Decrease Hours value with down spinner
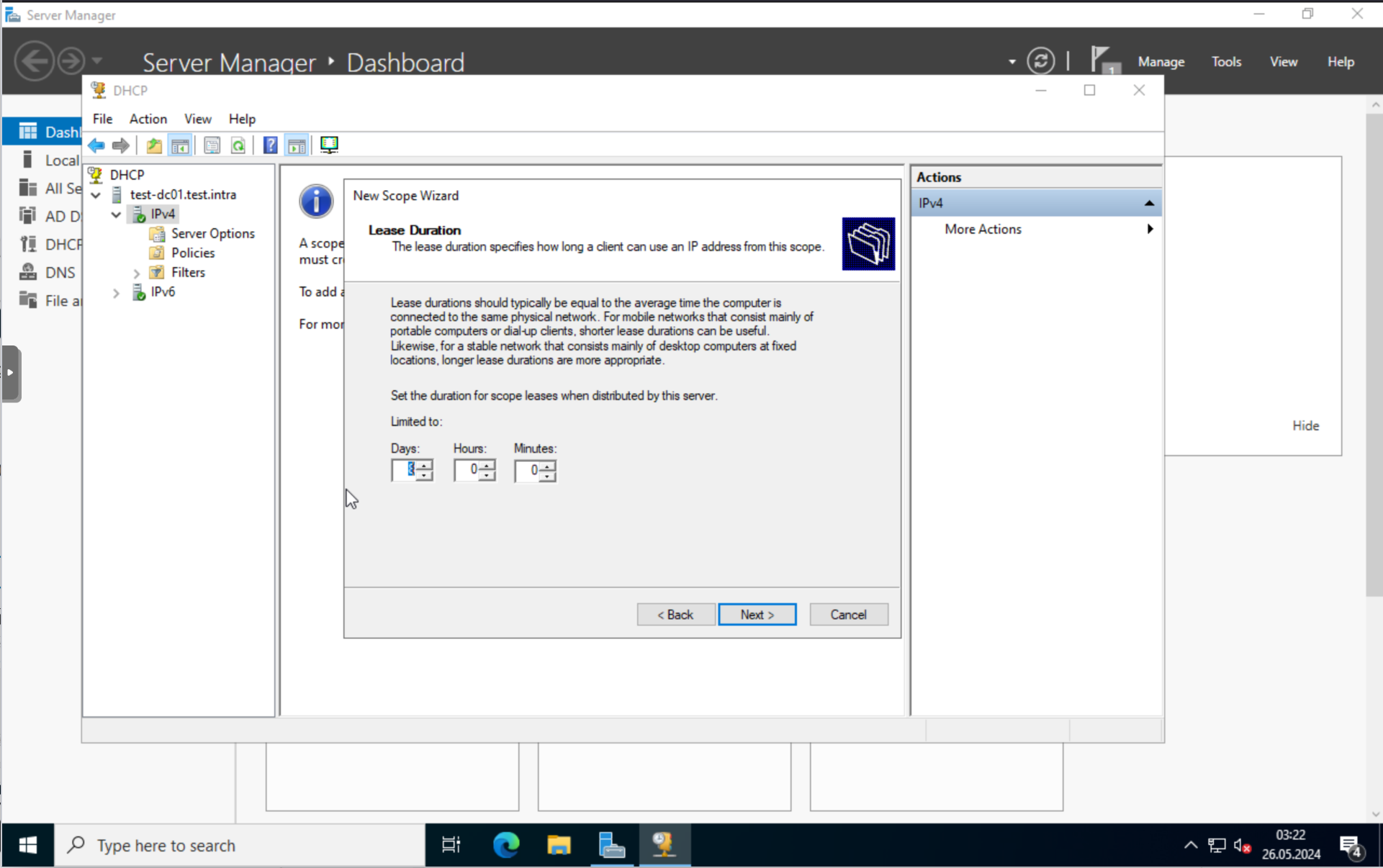Viewport: 1383px width, 868px height. point(487,476)
